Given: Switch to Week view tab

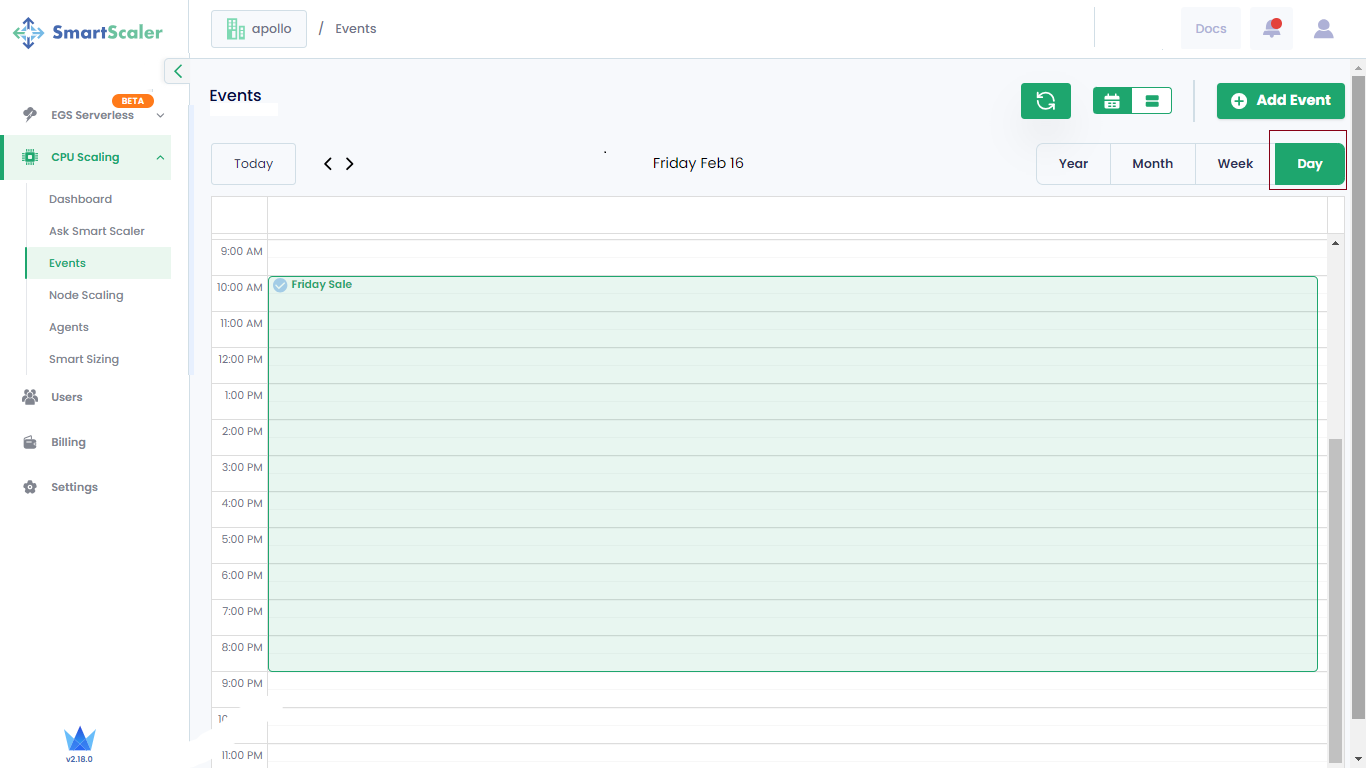Looking at the screenshot, I should tap(1235, 164).
